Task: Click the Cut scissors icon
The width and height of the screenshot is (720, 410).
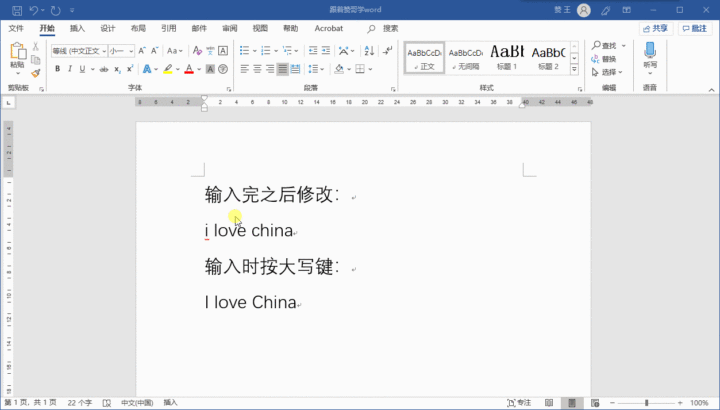Action: tap(36, 46)
